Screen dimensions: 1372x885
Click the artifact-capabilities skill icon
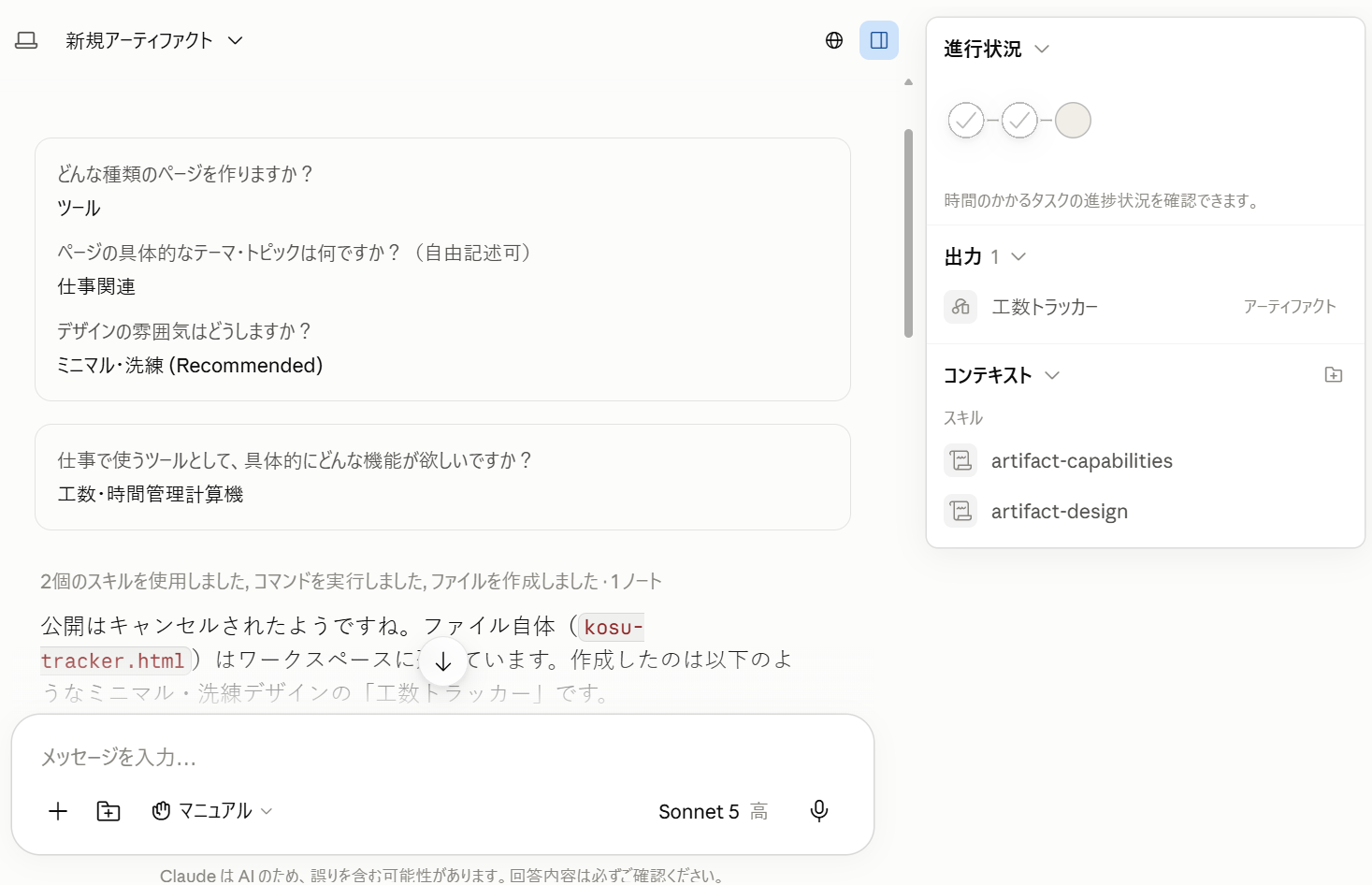pyautogui.click(x=960, y=460)
